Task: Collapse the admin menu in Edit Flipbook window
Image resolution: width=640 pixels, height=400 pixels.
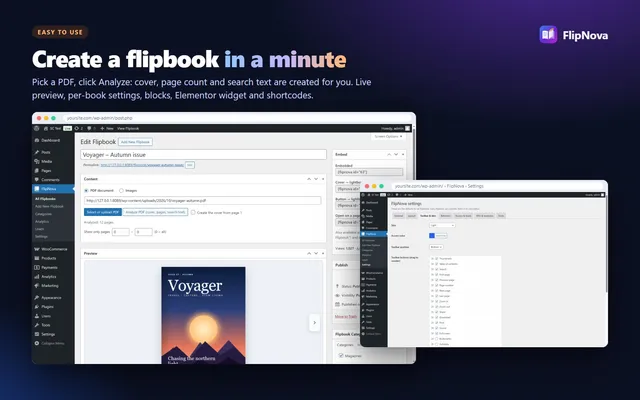Action: [49, 343]
